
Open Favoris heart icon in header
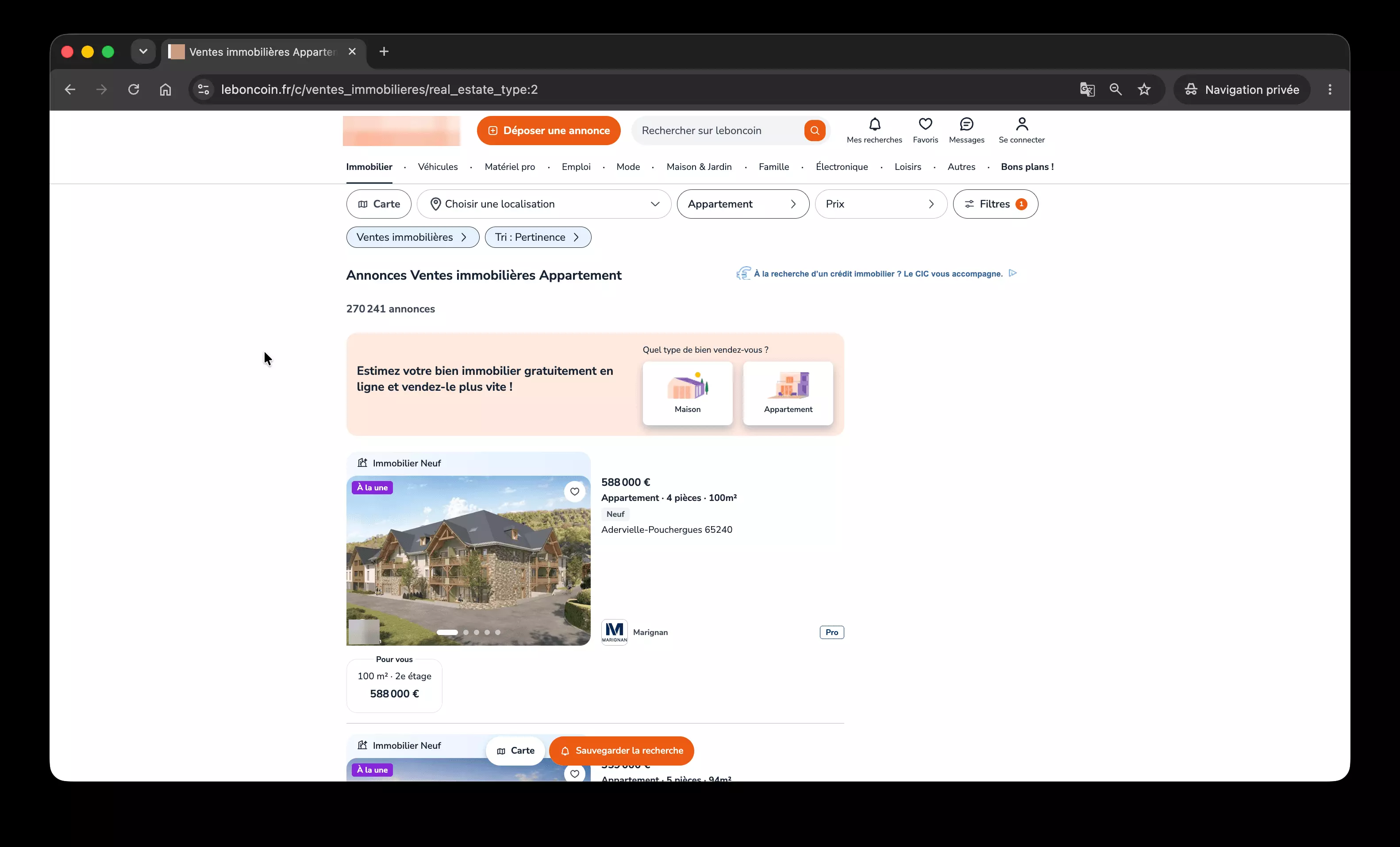(x=925, y=130)
